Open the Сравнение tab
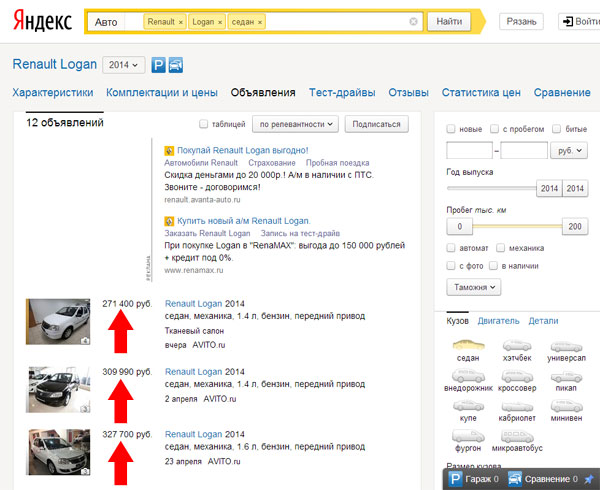This screenshot has height=490, width=600. 562,93
